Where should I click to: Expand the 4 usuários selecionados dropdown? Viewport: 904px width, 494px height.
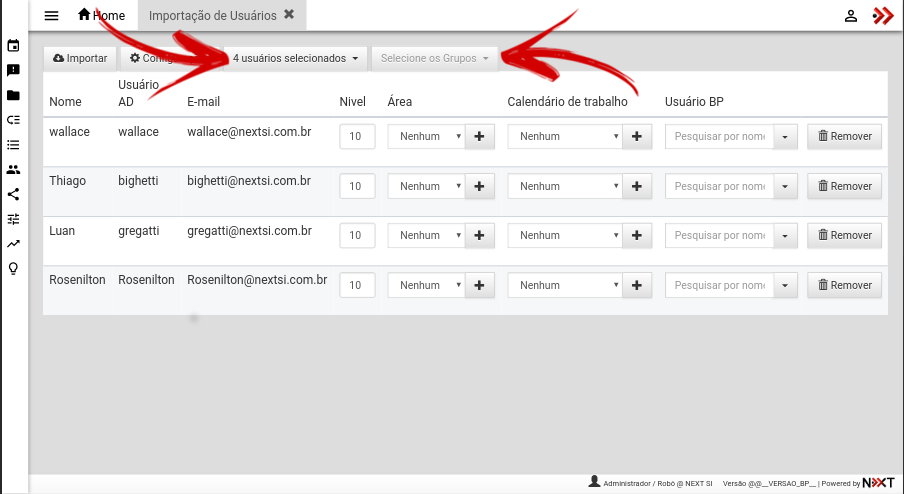pyautogui.click(x=295, y=59)
